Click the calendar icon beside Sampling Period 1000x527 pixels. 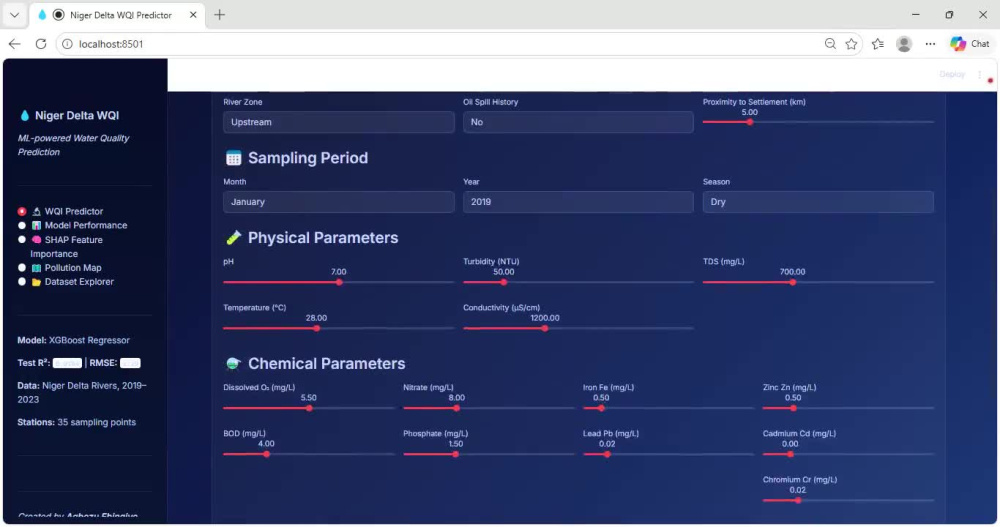[x=233, y=158]
